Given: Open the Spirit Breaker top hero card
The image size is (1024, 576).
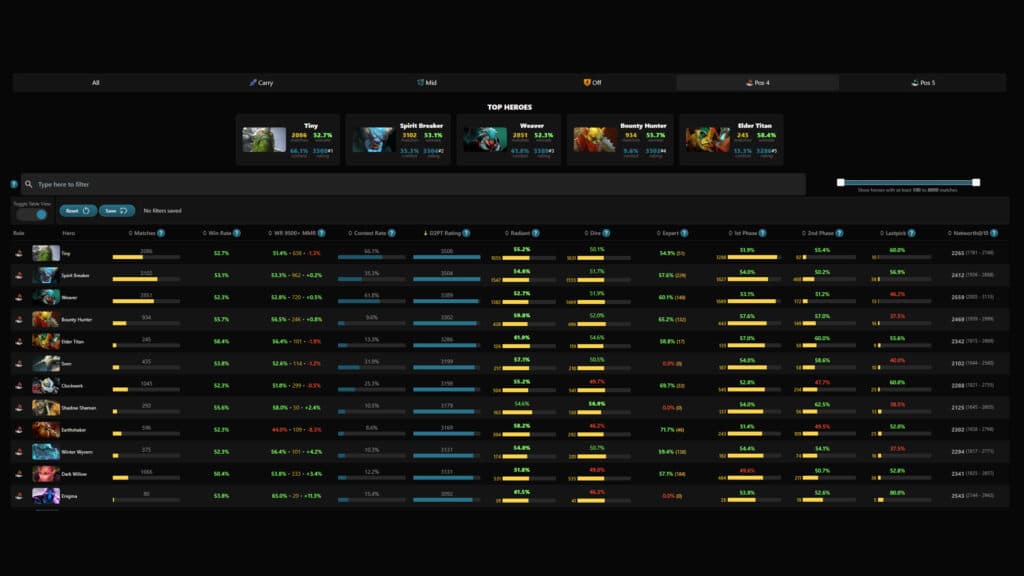Looking at the screenshot, I should pos(398,139).
